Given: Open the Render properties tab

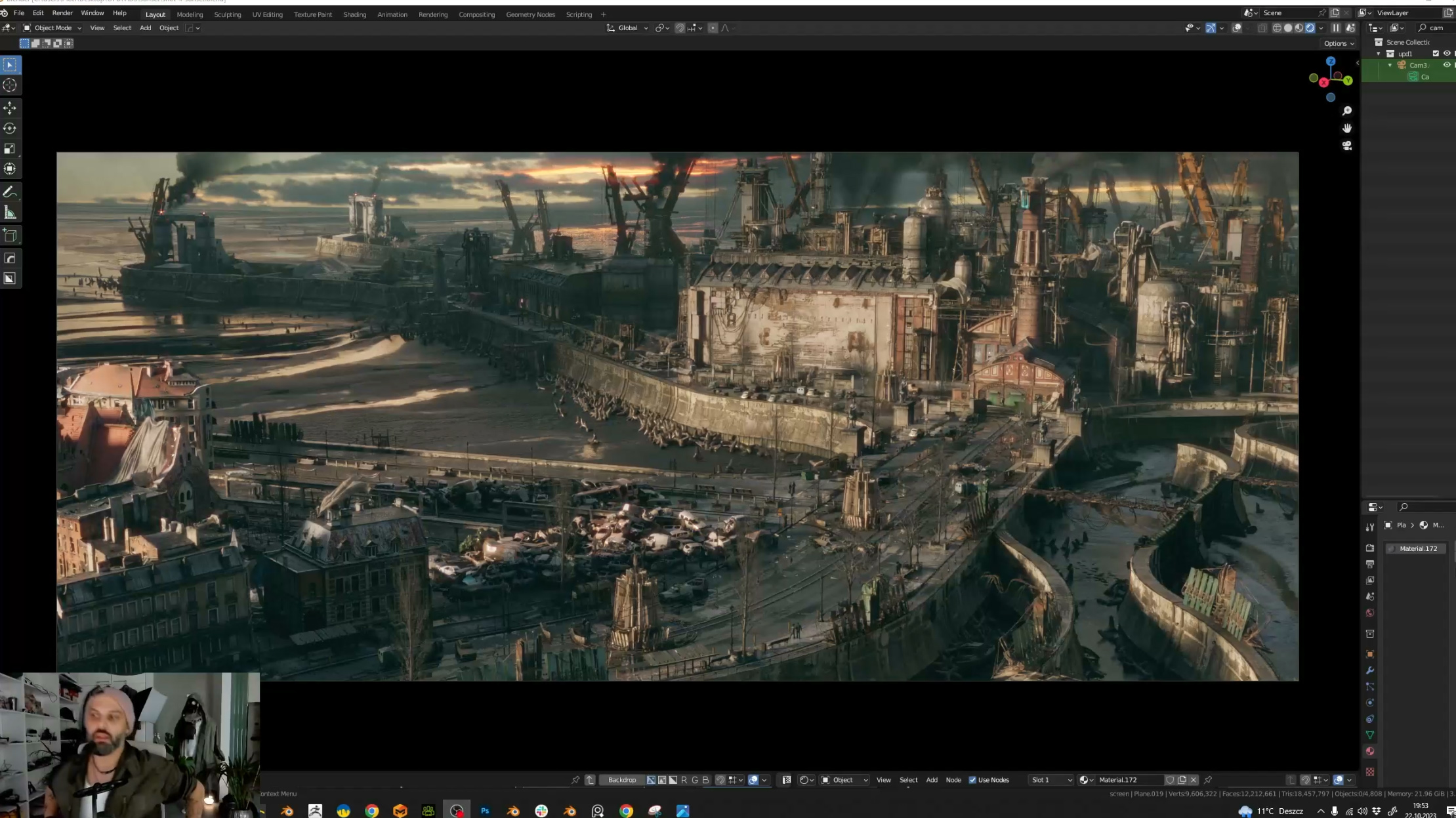Looking at the screenshot, I should tap(1370, 548).
